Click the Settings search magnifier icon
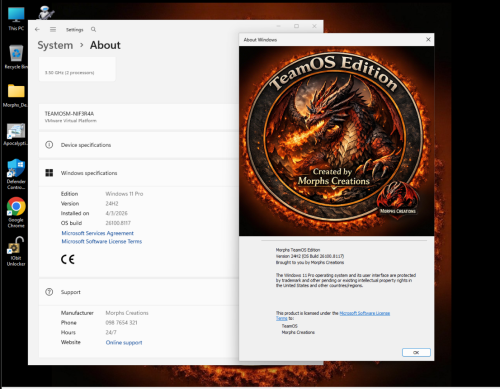This screenshot has height=389, width=500. pos(93,29)
